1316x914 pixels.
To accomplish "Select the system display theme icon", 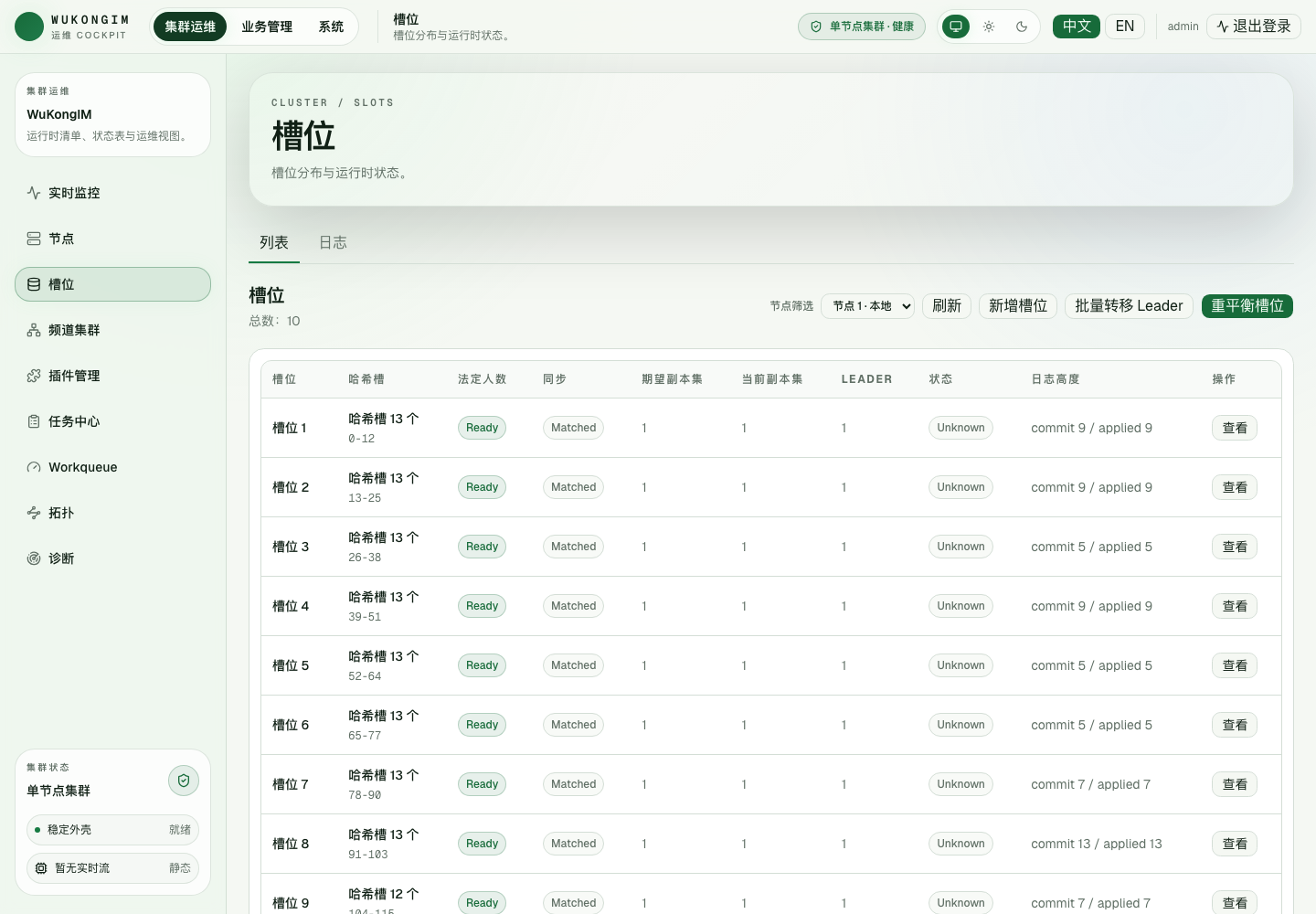I will (x=956, y=27).
